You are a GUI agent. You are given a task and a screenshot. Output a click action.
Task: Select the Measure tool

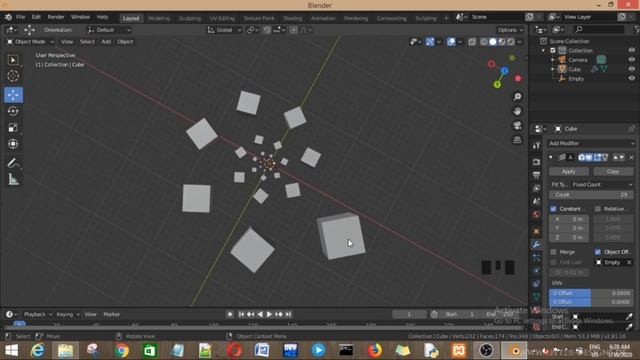point(13,180)
